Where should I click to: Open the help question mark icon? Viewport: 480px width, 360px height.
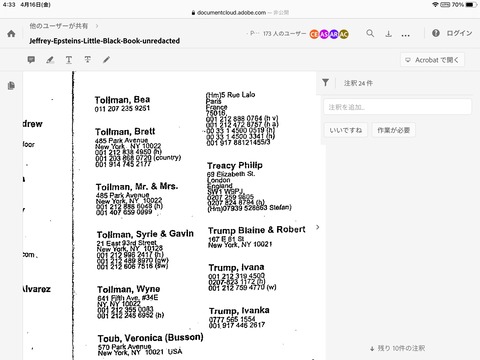(436, 33)
